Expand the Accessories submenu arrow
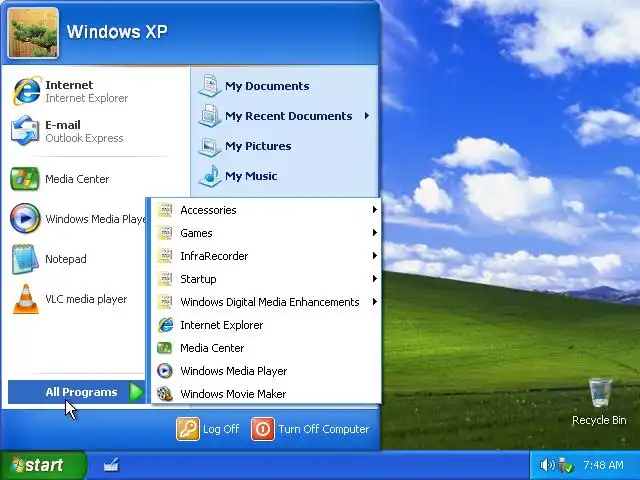Screen dimensions: 640x480 coord(375,210)
